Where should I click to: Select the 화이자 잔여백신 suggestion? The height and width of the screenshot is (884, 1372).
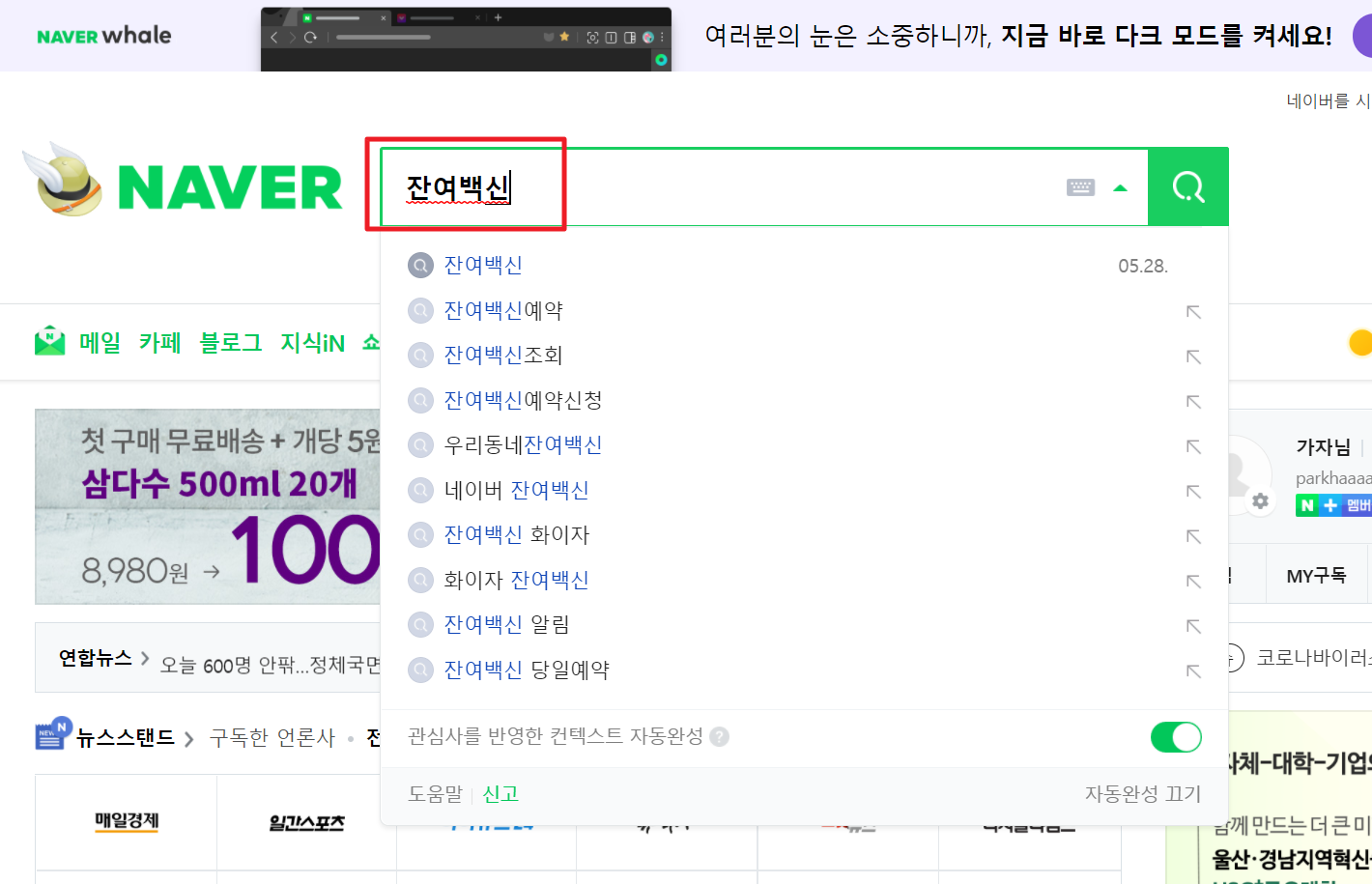coord(516,580)
